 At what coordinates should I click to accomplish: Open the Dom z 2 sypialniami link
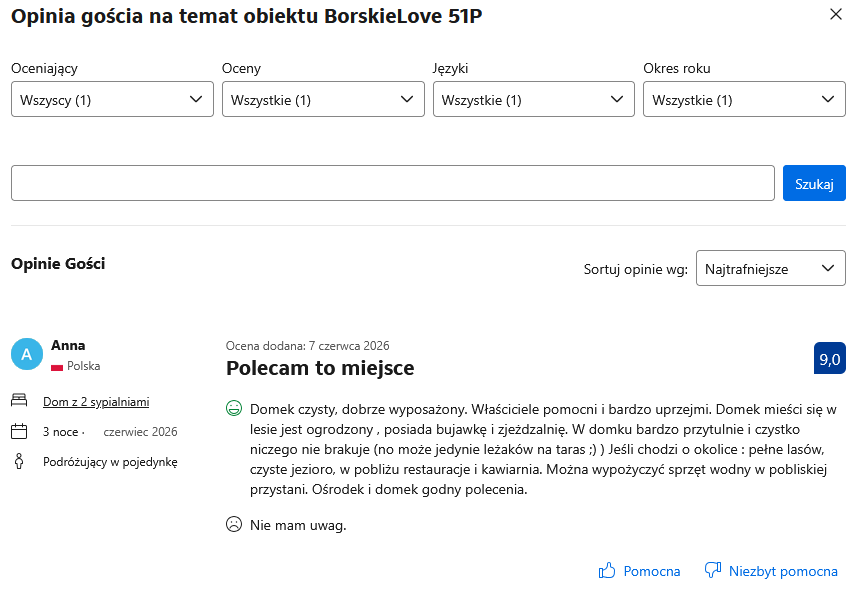coord(96,402)
